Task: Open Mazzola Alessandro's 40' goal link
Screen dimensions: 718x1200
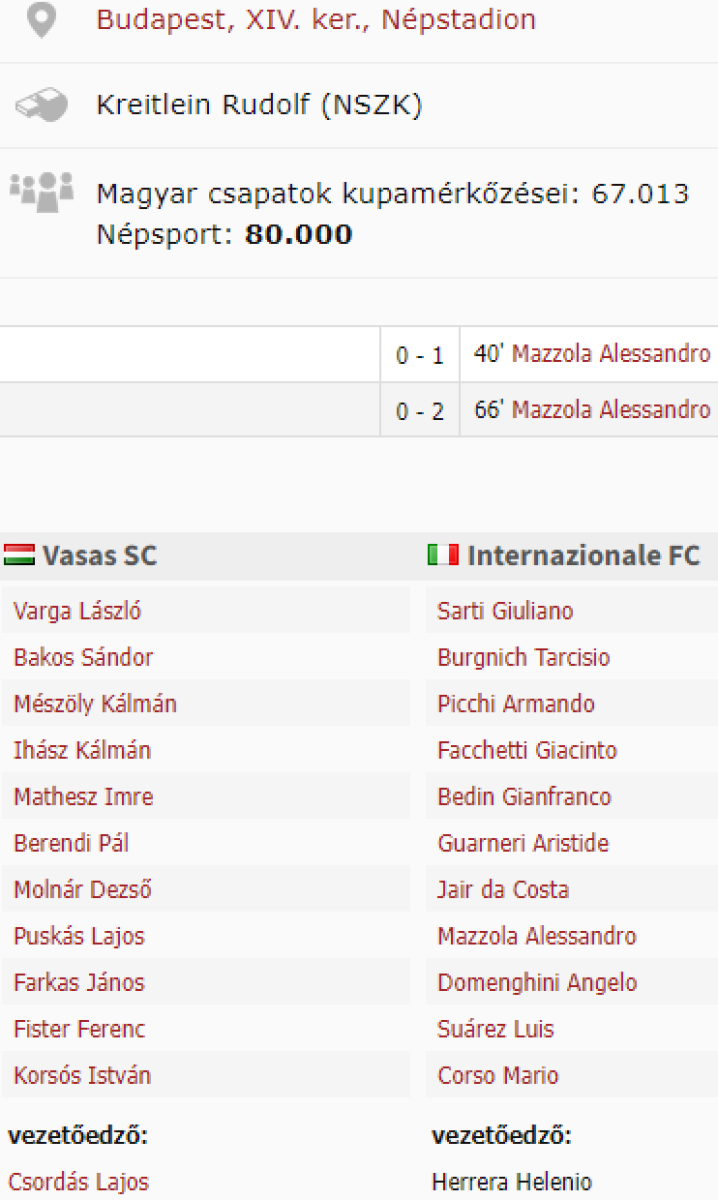Action: 611,354
